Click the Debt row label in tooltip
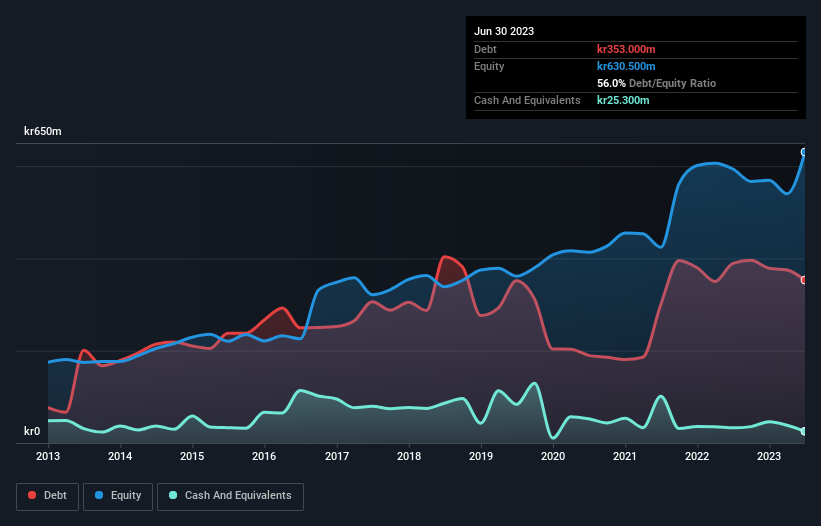821x526 pixels. click(485, 49)
